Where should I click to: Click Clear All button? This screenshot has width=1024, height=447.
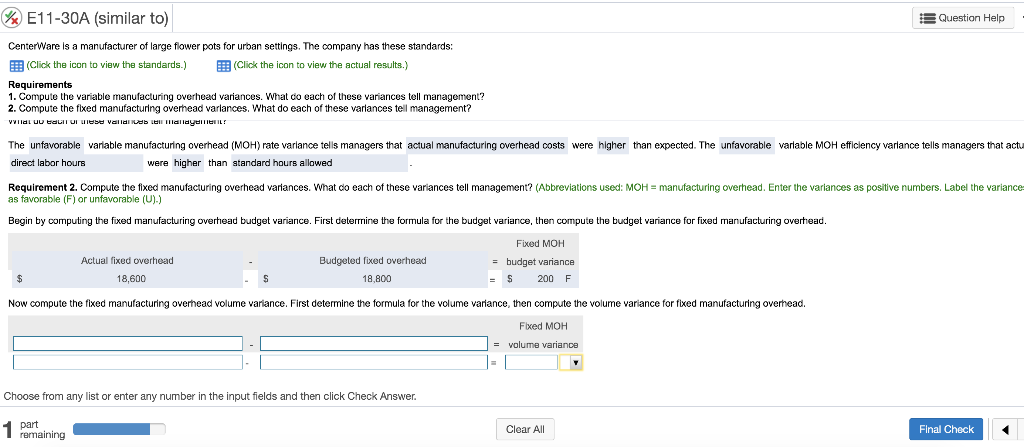[525, 429]
